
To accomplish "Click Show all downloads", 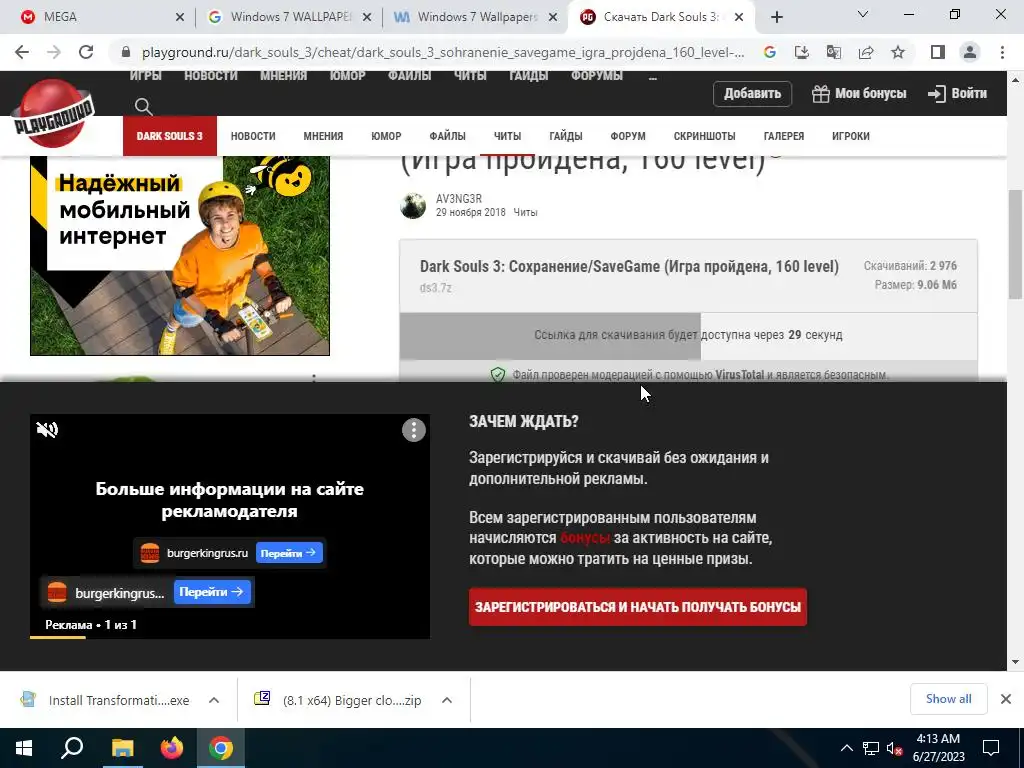I will tap(948, 699).
